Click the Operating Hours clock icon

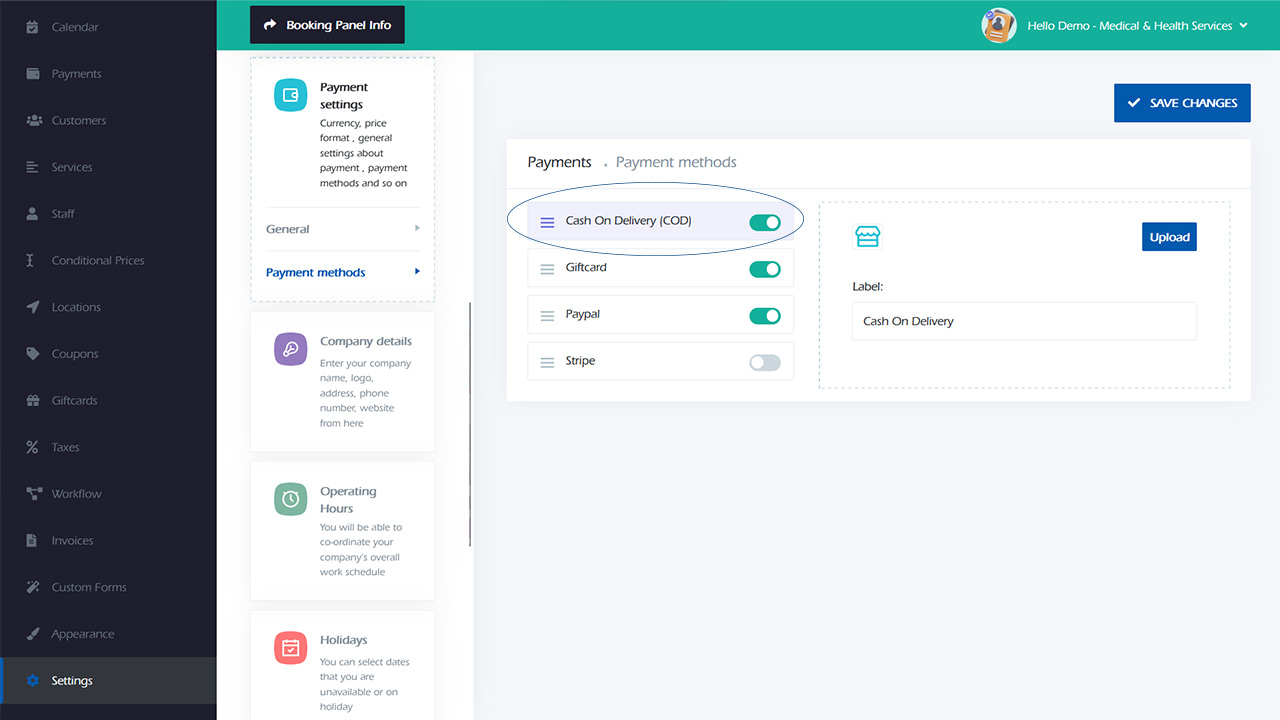click(x=291, y=499)
